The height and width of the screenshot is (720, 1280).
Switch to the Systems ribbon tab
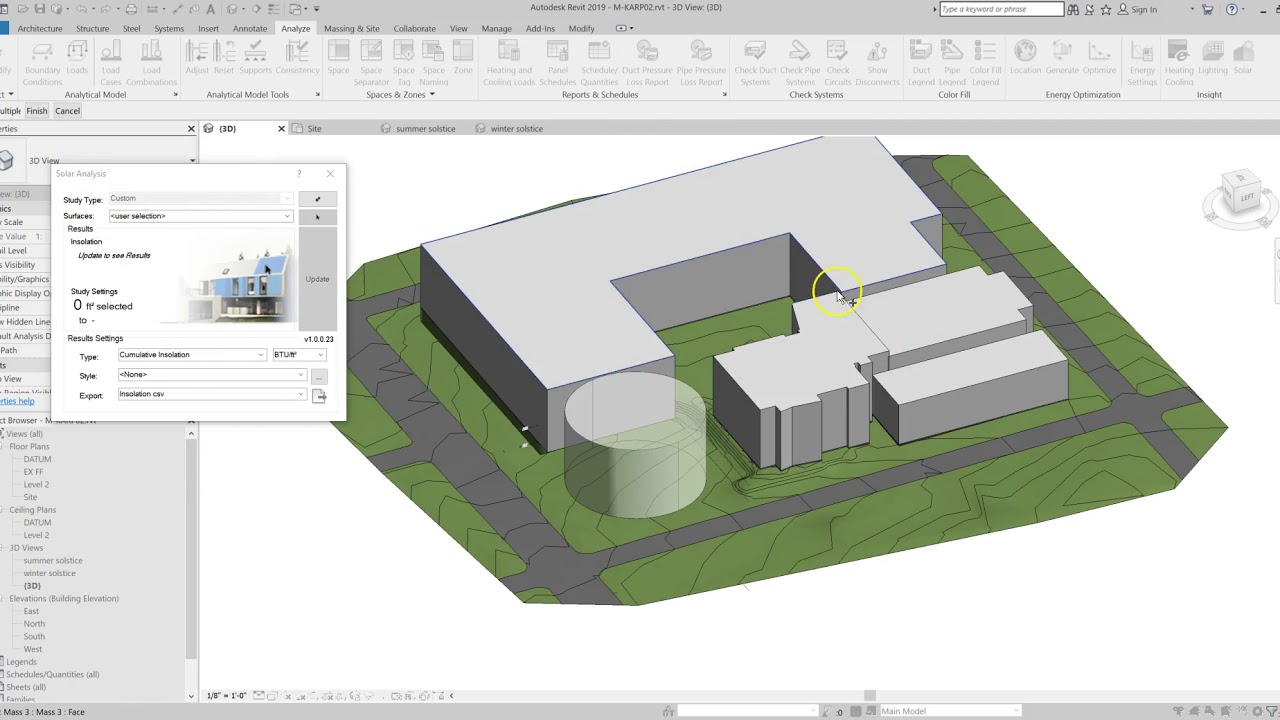pyautogui.click(x=169, y=28)
